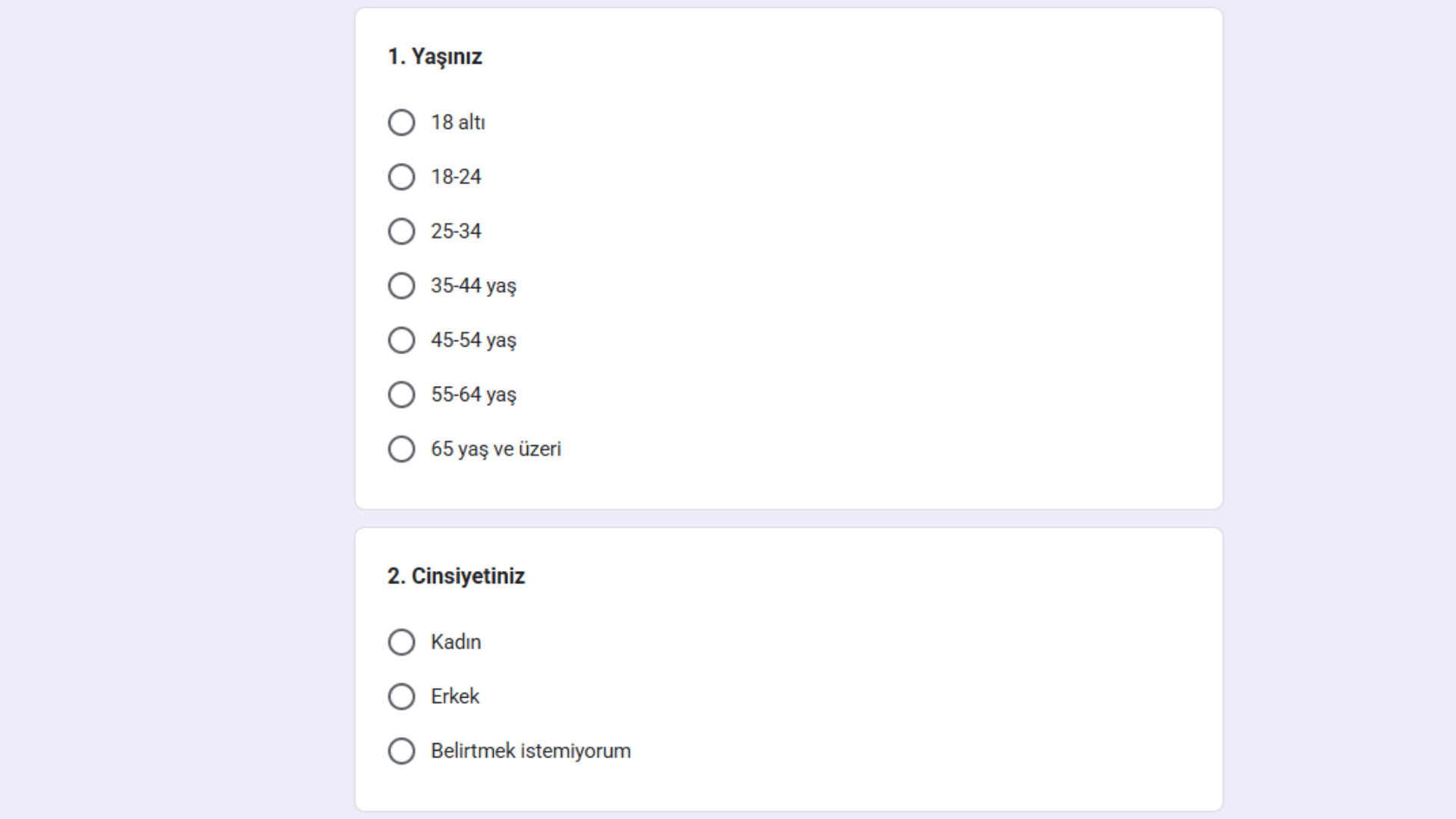The height and width of the screenshot is (819, 1456).
Task: Click the "55-64 yaş" option text
Action: (473, 394)
